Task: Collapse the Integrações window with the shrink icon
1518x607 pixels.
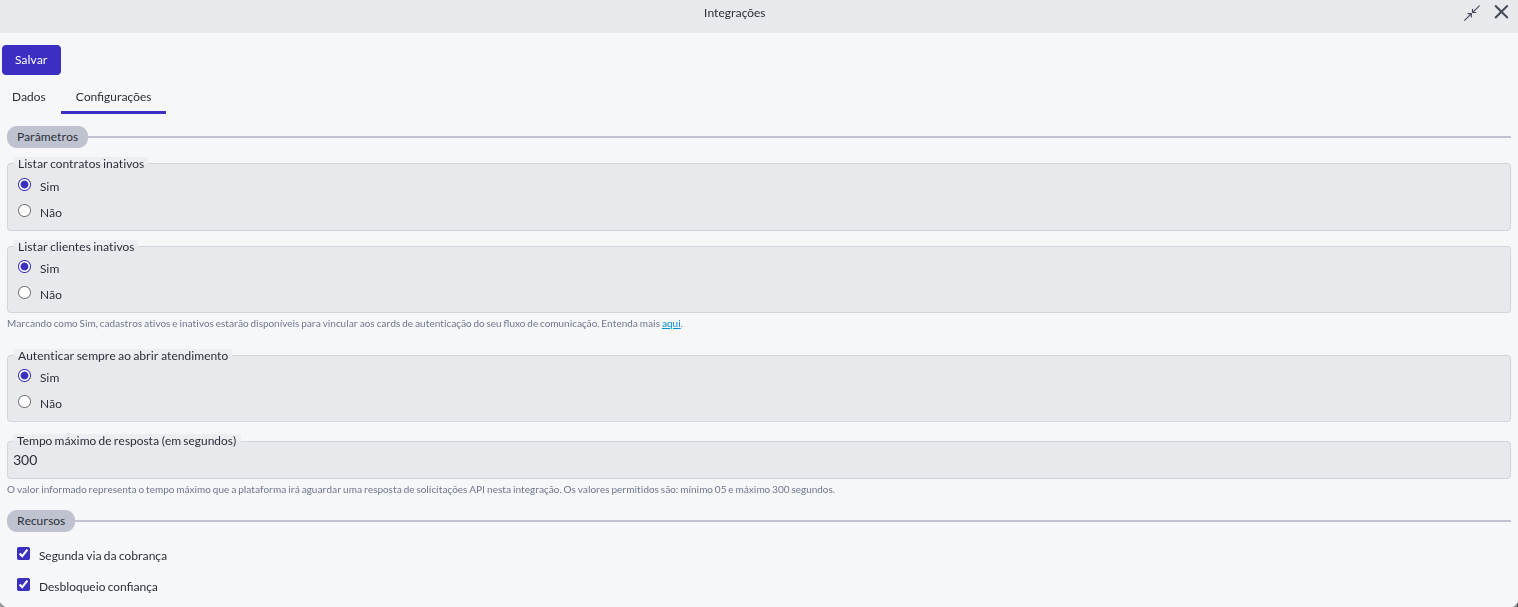Action: coord(1471,13)
